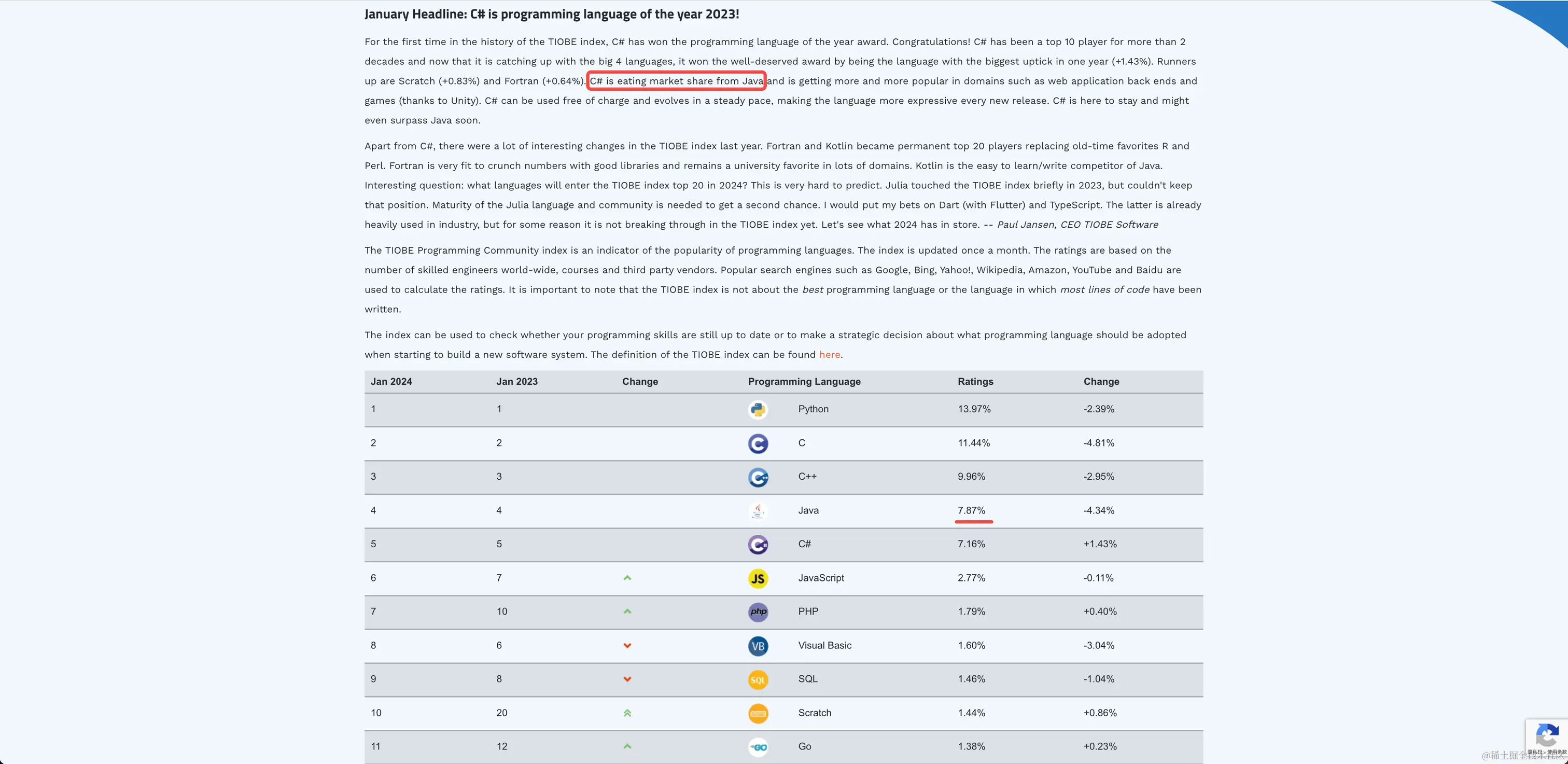Click the Ratings column header
The height and width of the screenshot is (764, 1568).
tap(975, 382)
